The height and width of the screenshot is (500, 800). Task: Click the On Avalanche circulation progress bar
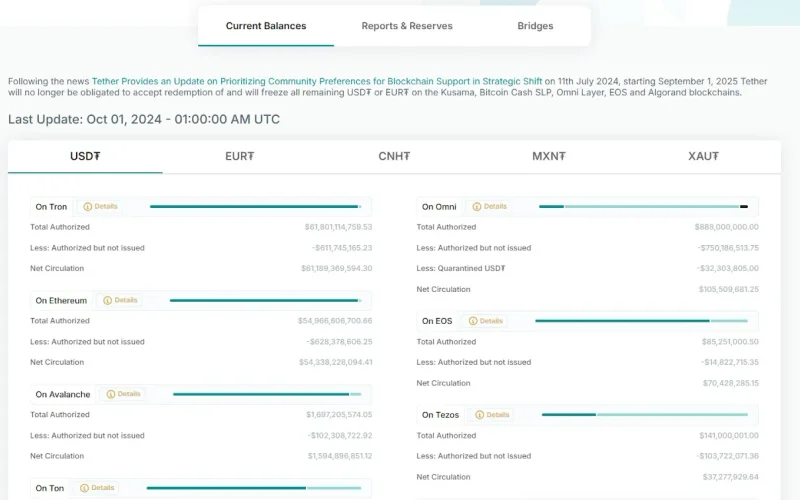[267, 394]
